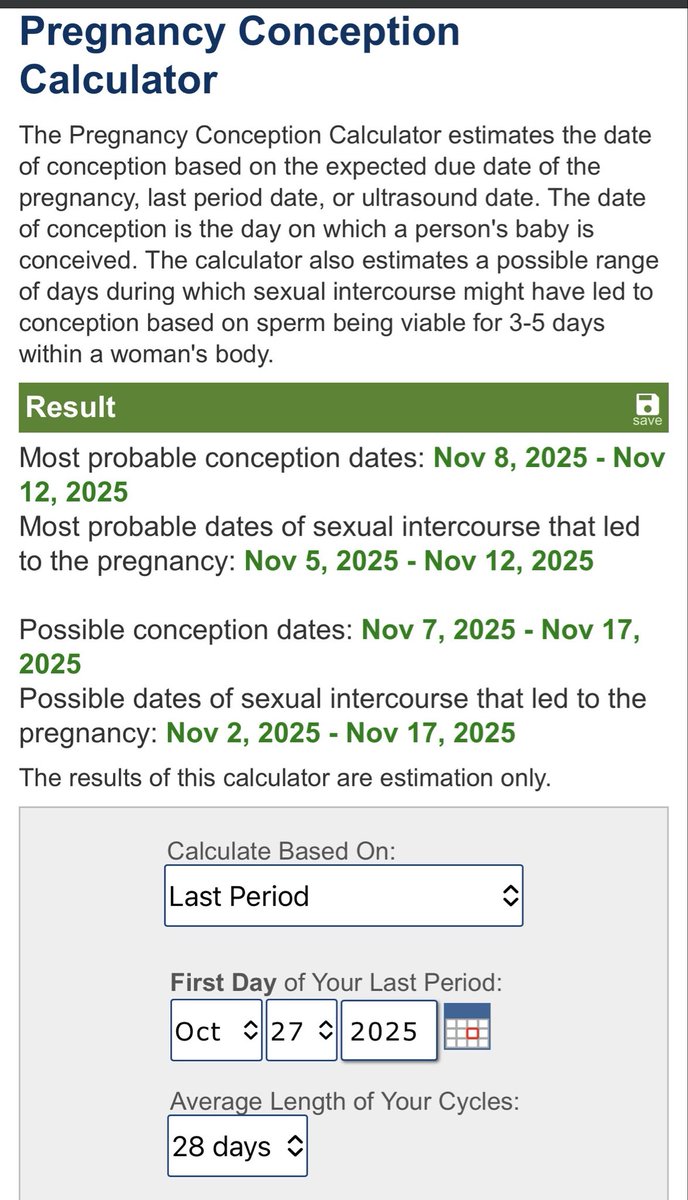Viewport: 688px width, 1200px height.
Task: Click the results are estimation only note
Action: pyautogui.click(x=285, y=777)
